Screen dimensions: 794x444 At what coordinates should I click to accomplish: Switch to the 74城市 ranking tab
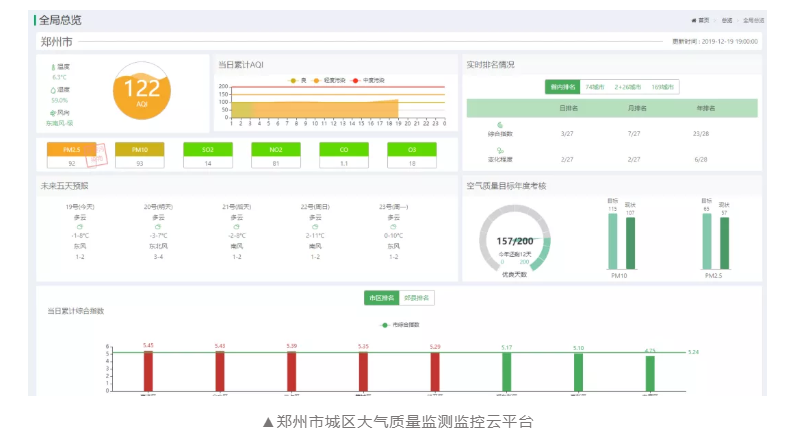(595, 87)
